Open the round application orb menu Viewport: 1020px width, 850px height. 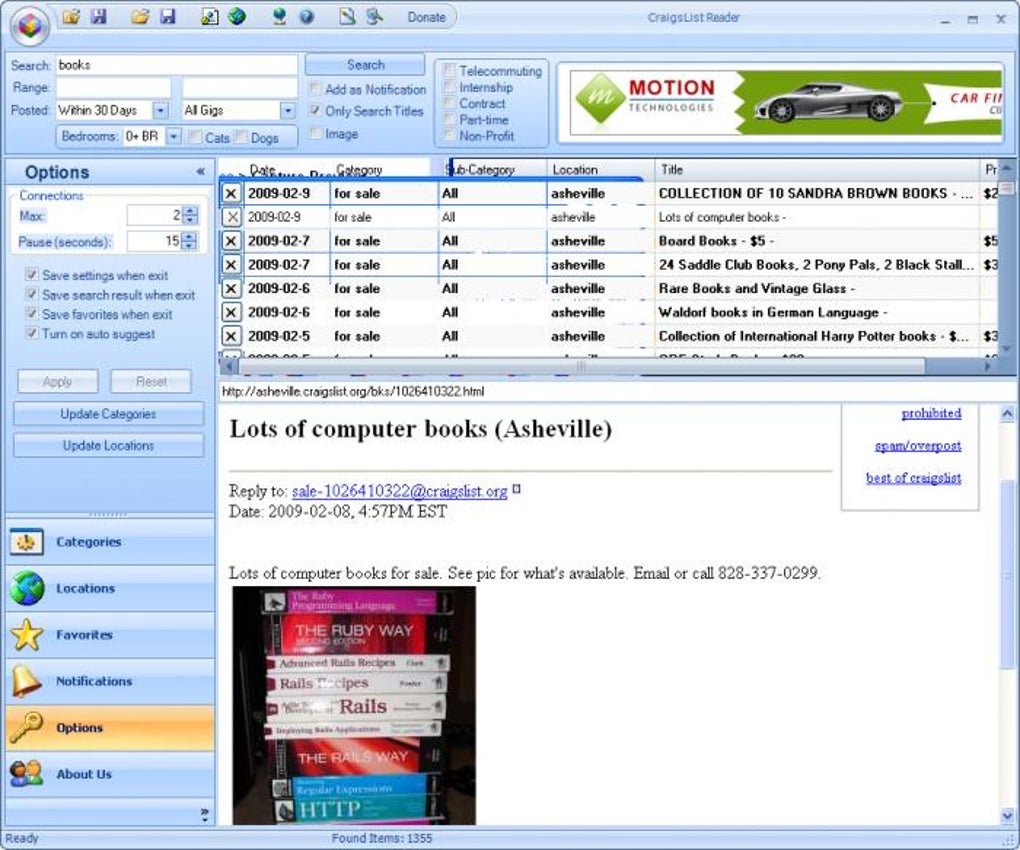point(29,25)
